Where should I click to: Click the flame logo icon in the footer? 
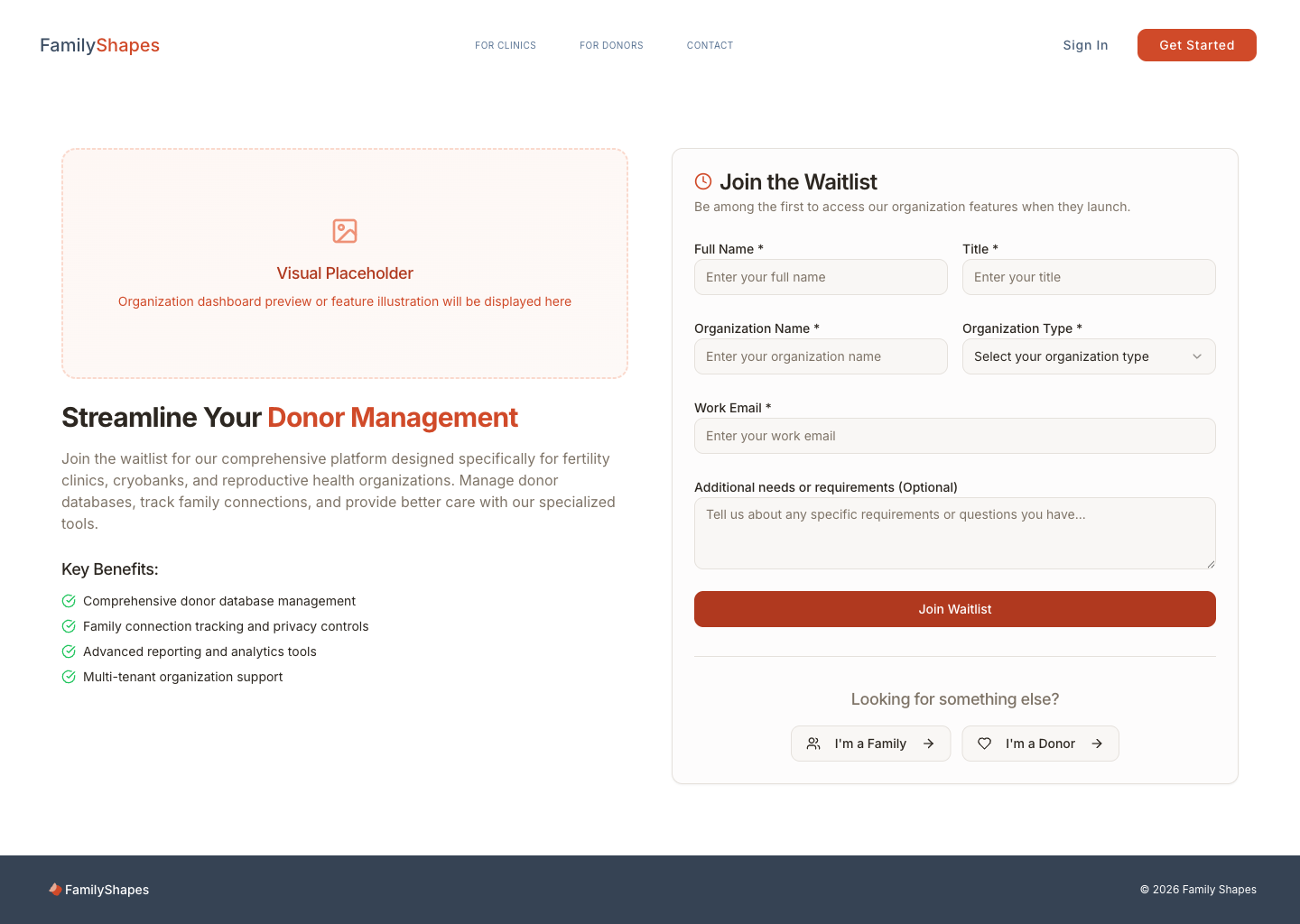[x=55, y=890]
